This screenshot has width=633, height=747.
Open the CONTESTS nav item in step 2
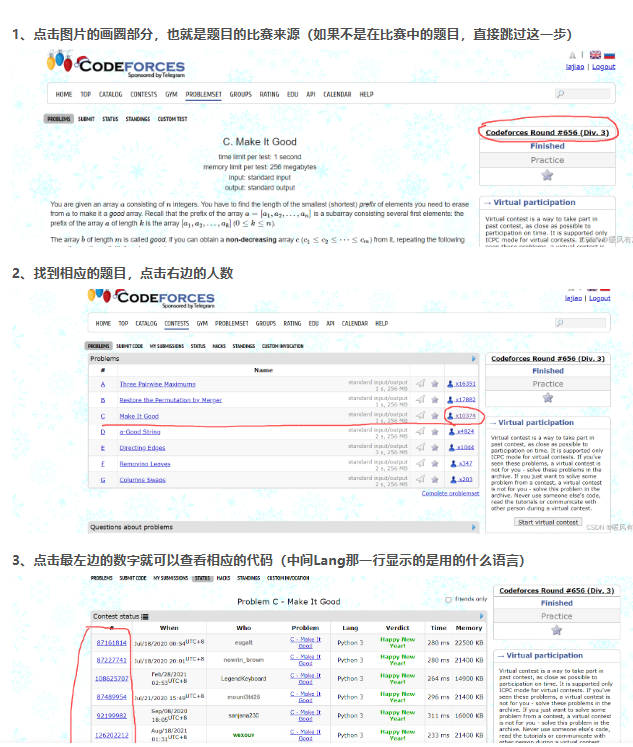(x=177, y=323)
